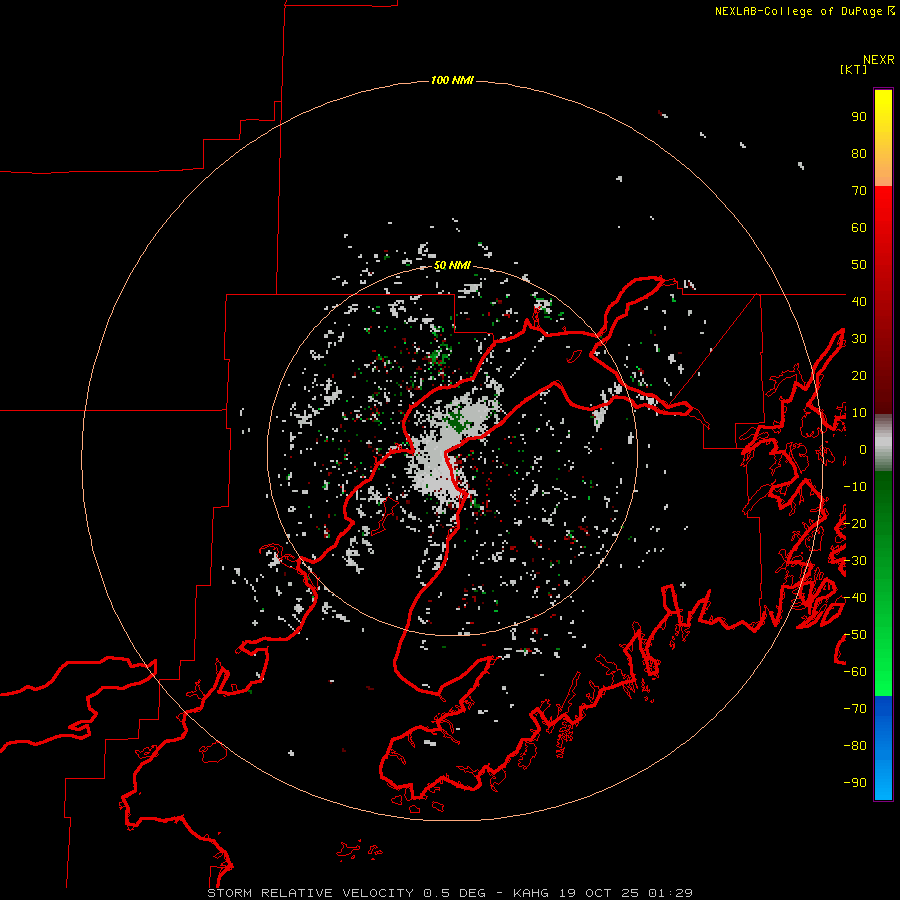
Task: Click the 0 value on the velocity scale
Action: (x=863, y=450)
